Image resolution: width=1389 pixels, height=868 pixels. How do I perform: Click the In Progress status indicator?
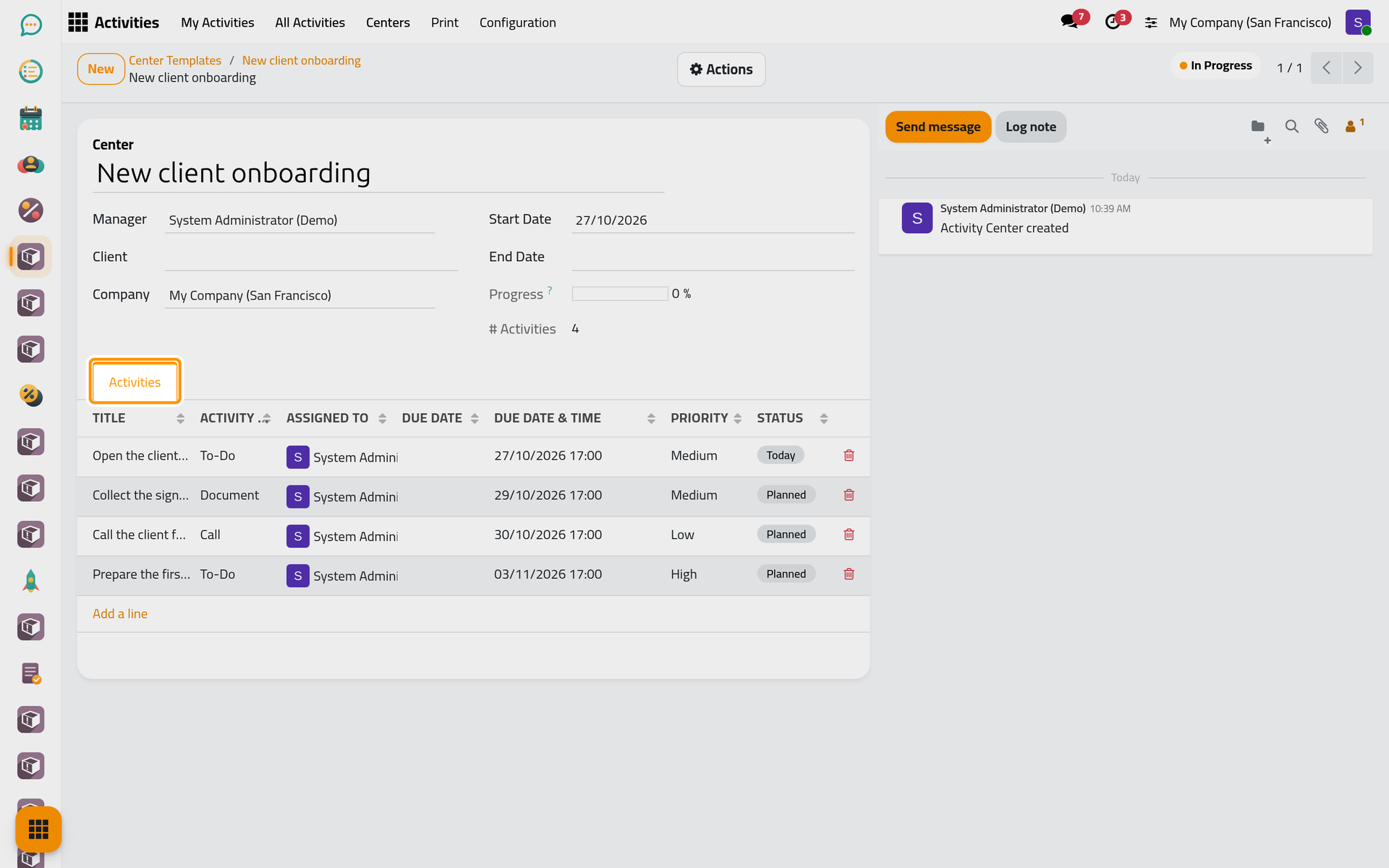click(x=1215, y=66)
